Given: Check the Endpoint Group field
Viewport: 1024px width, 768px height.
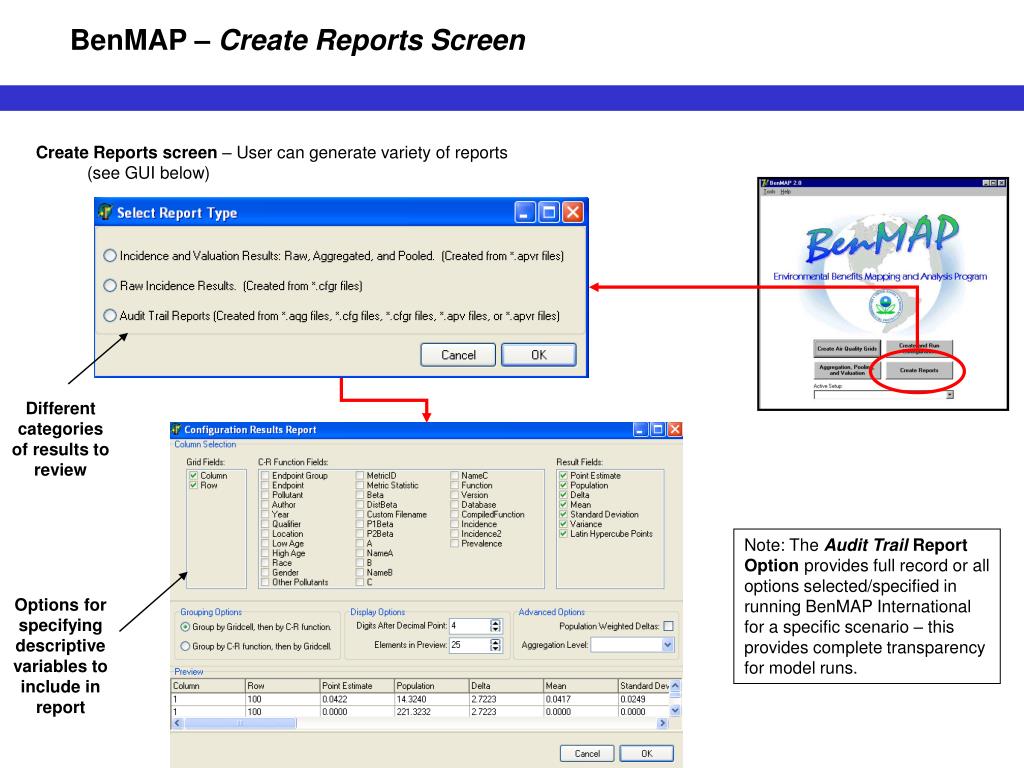Looking at the screenshot, I should pos(265,476).
